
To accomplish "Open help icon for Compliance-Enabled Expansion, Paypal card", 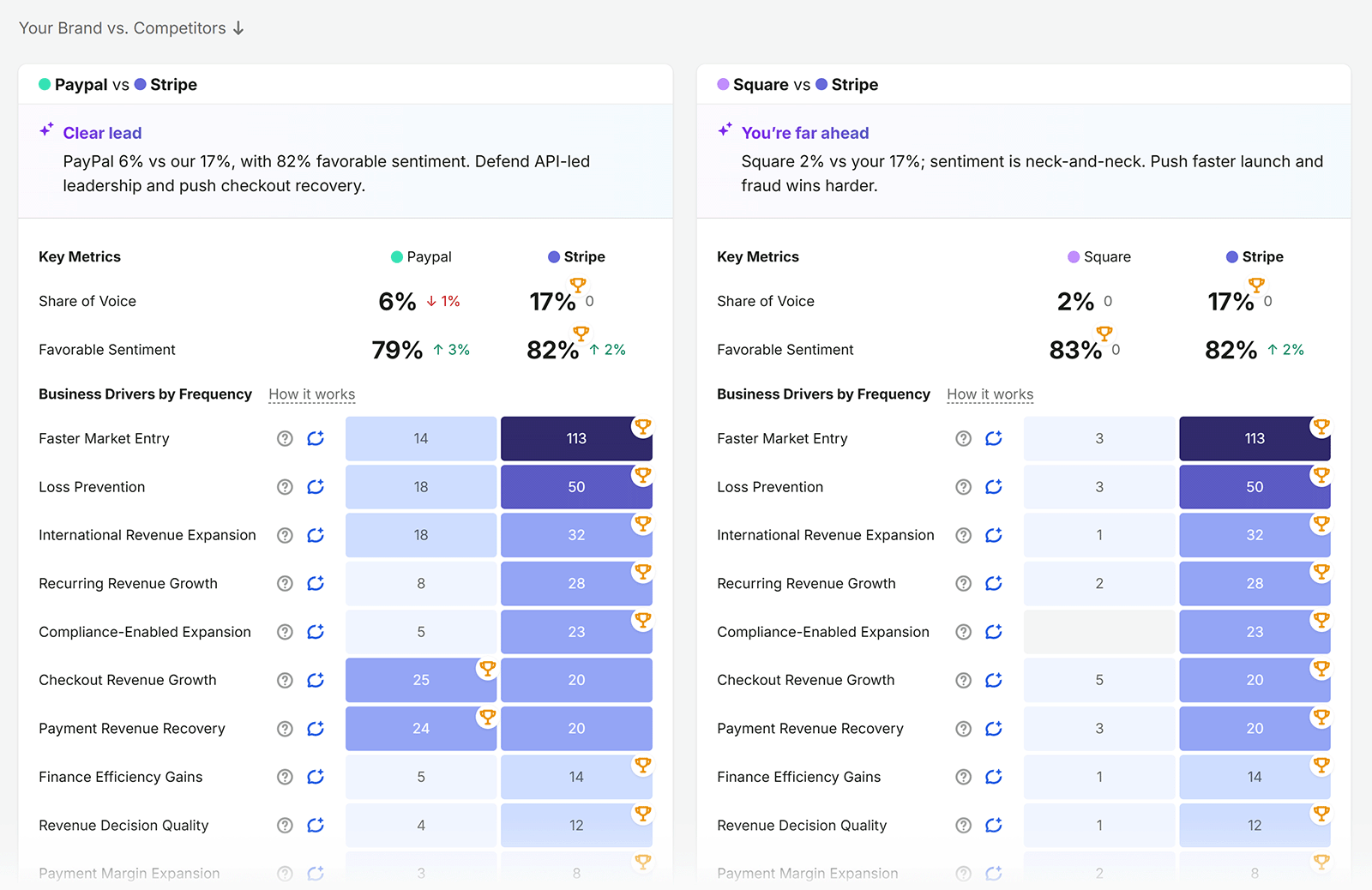I will tap(285, 632).
